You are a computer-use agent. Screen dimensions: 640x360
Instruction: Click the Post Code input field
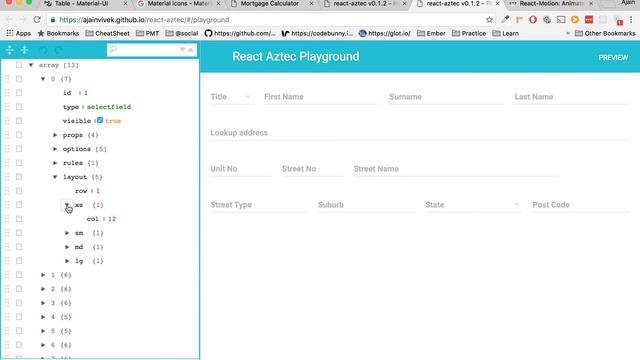[x=581, y=204]
